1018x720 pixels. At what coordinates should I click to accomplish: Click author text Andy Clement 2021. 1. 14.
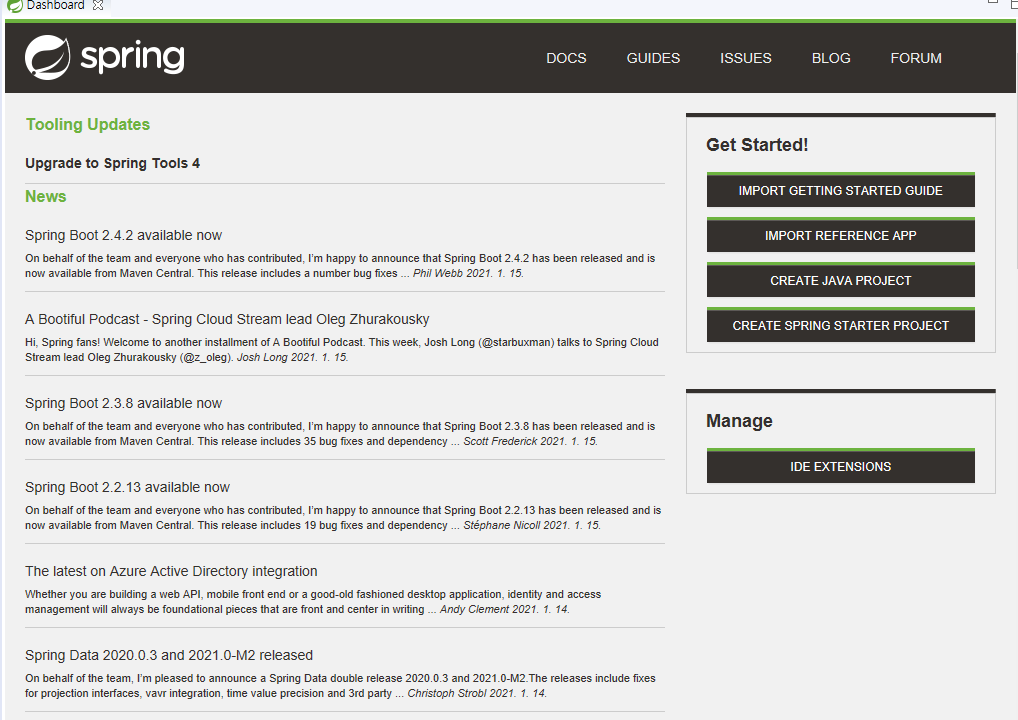[504, 609]
